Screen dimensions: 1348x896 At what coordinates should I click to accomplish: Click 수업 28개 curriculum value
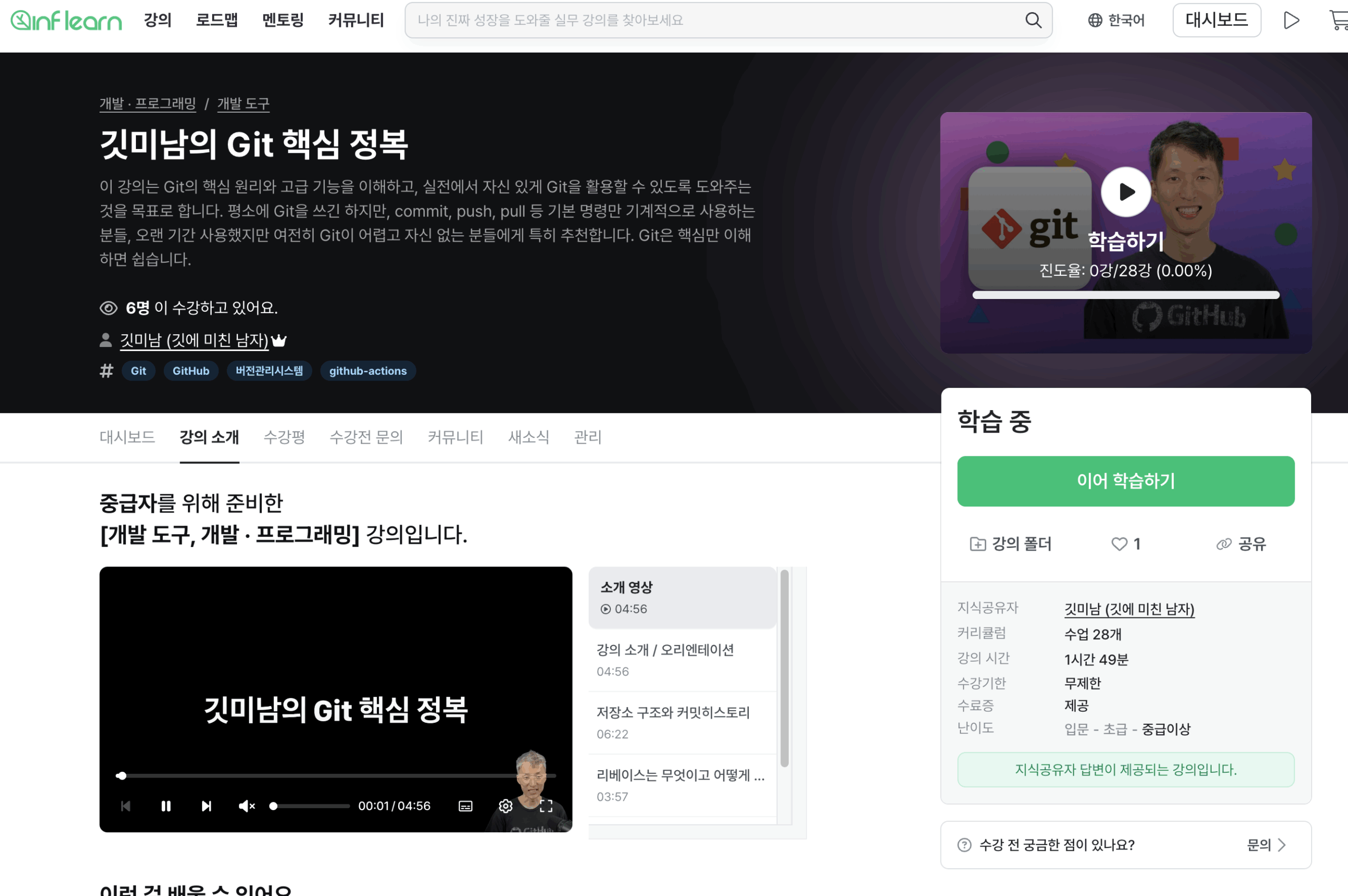pyautogui.click(x=1093, y=634)
